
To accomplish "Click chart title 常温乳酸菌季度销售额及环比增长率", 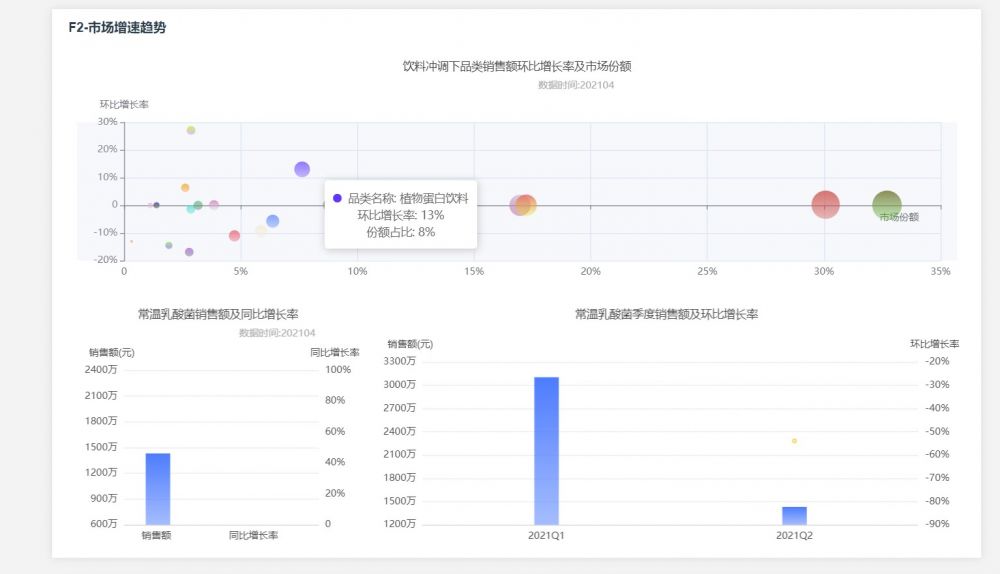I will click(666, 314).
